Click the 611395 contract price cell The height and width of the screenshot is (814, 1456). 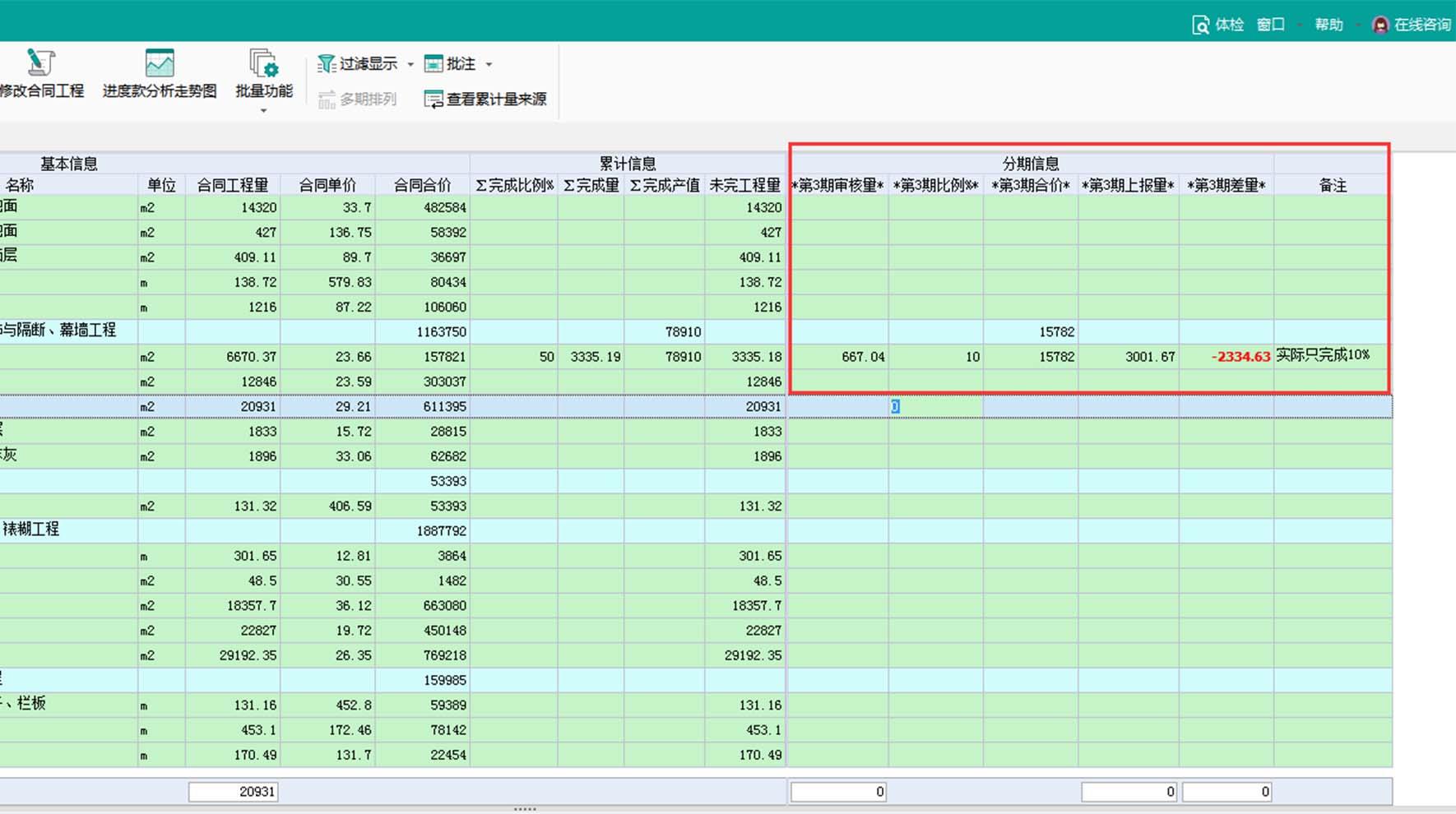(423, 406)
